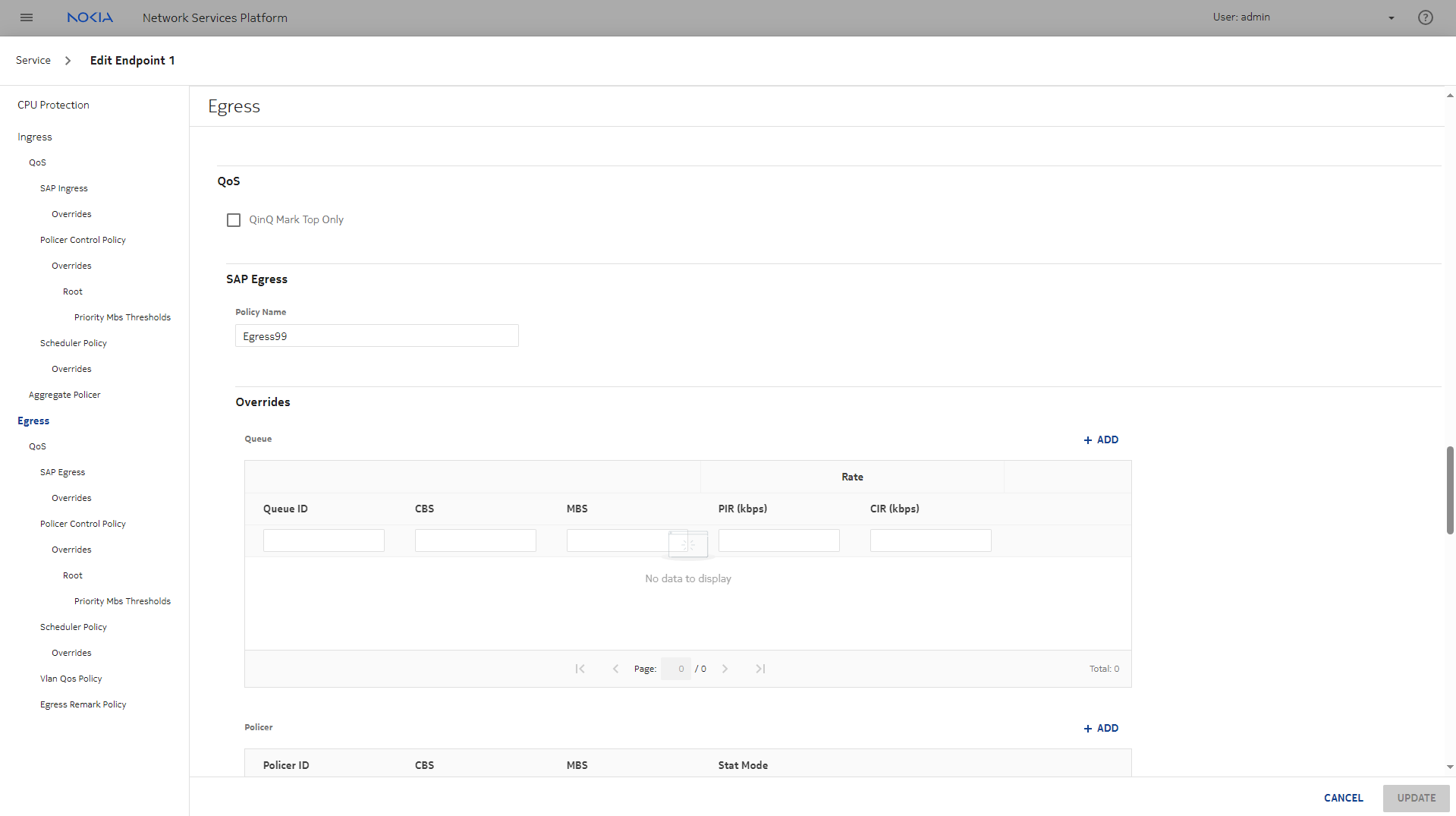Go to previous page of Queue table
Image resolution: width=1456 pixels, height=816 pixels.
[x=615, y=669]
